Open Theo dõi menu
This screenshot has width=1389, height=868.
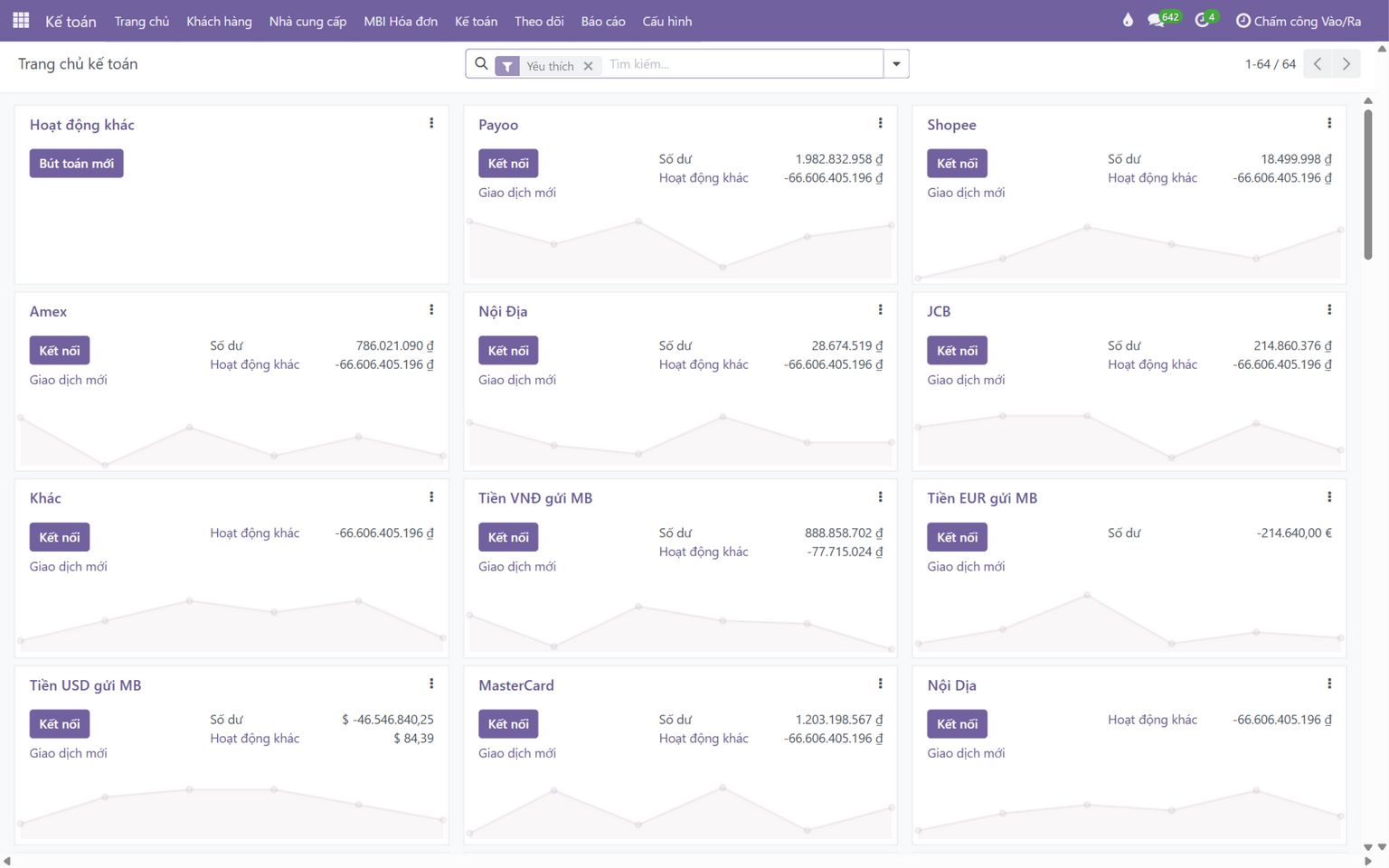pos(539,21)
